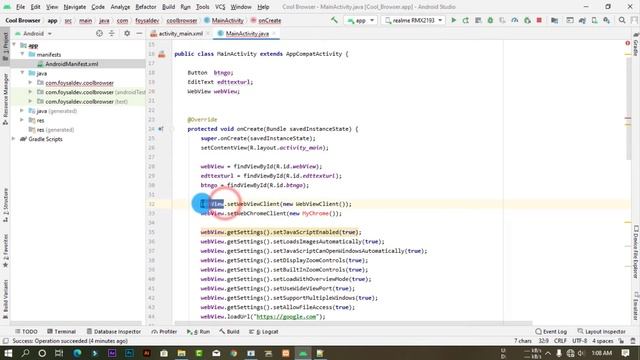Click the UTF-8 encoding in status bar
Image resolution: width=640 pixels, height=360 pixels.
pos(579,341)
